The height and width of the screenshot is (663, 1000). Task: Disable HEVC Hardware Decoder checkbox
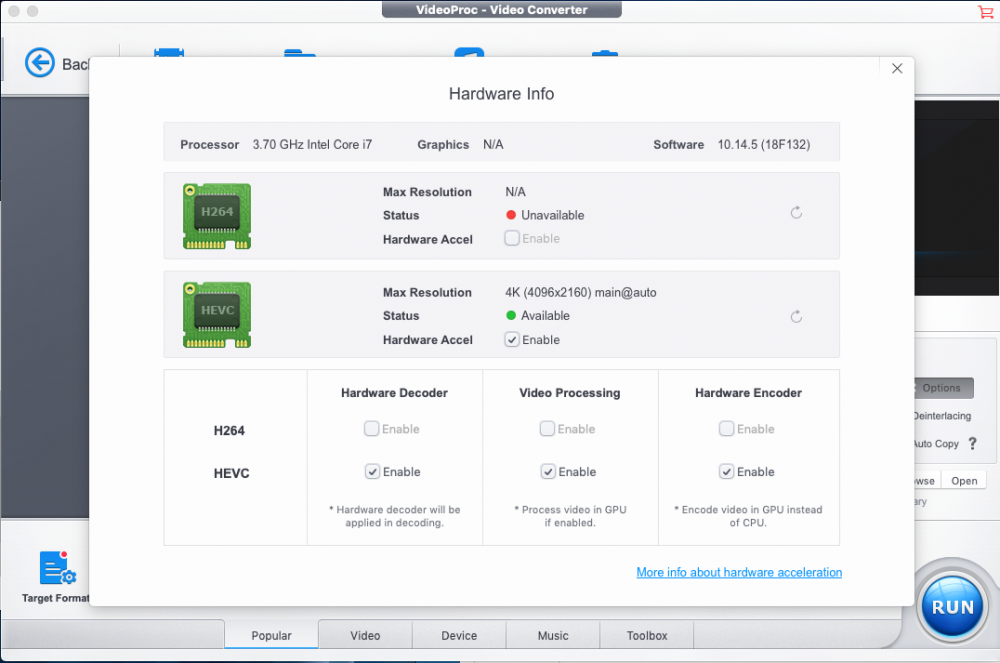pos(372,472)
